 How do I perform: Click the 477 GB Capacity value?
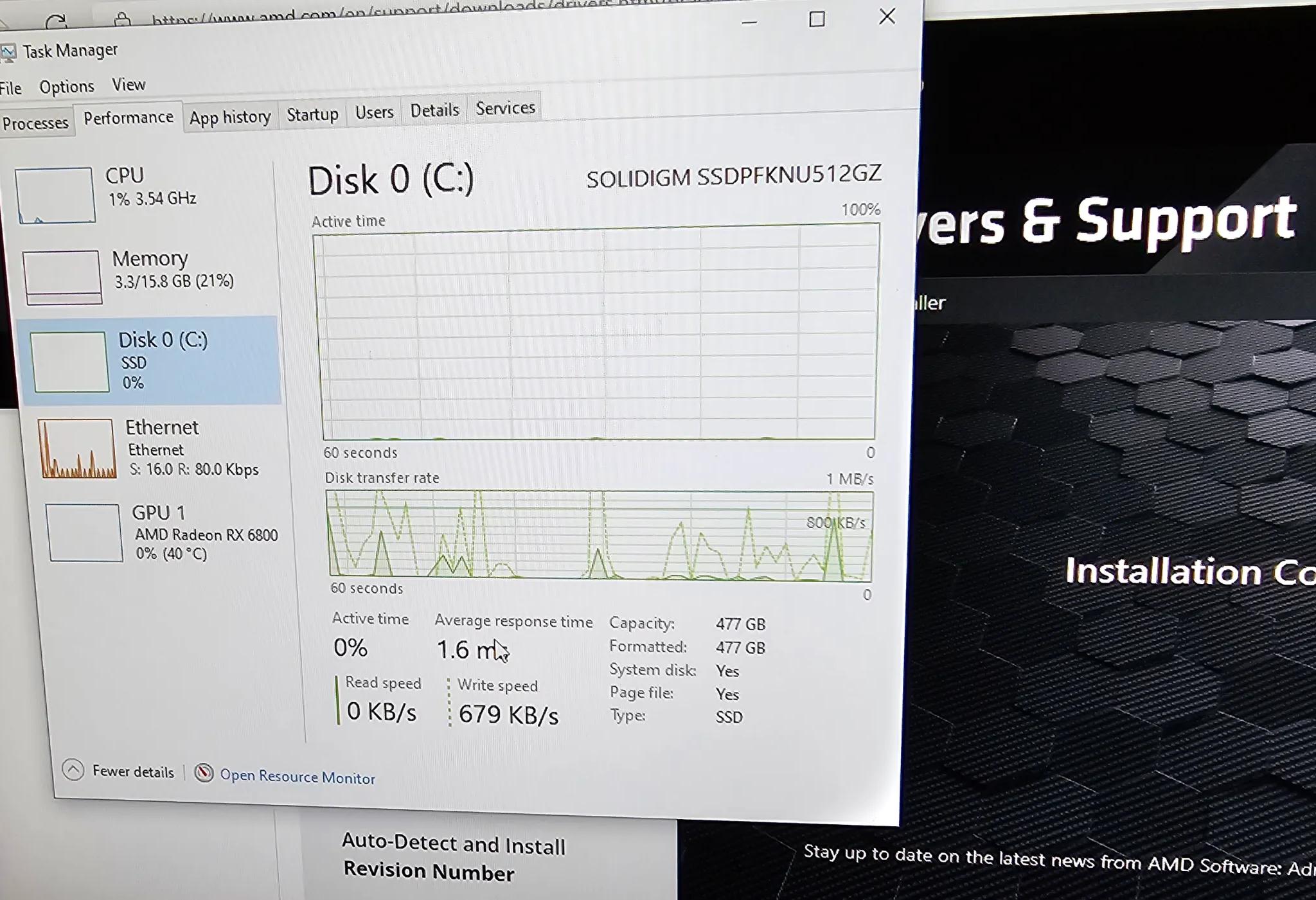(740, 624)
